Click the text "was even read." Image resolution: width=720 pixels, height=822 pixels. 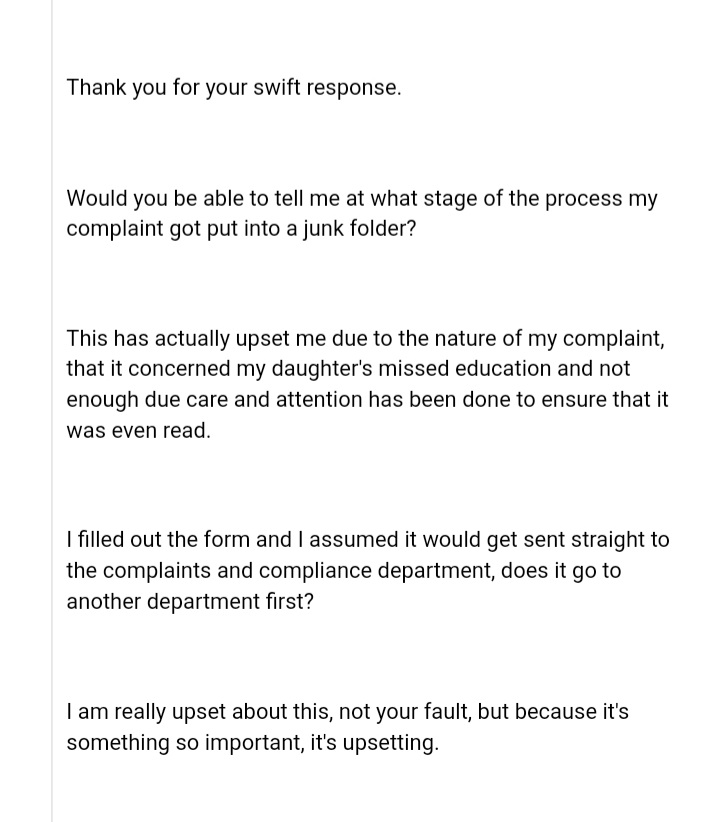pos(138,432)
